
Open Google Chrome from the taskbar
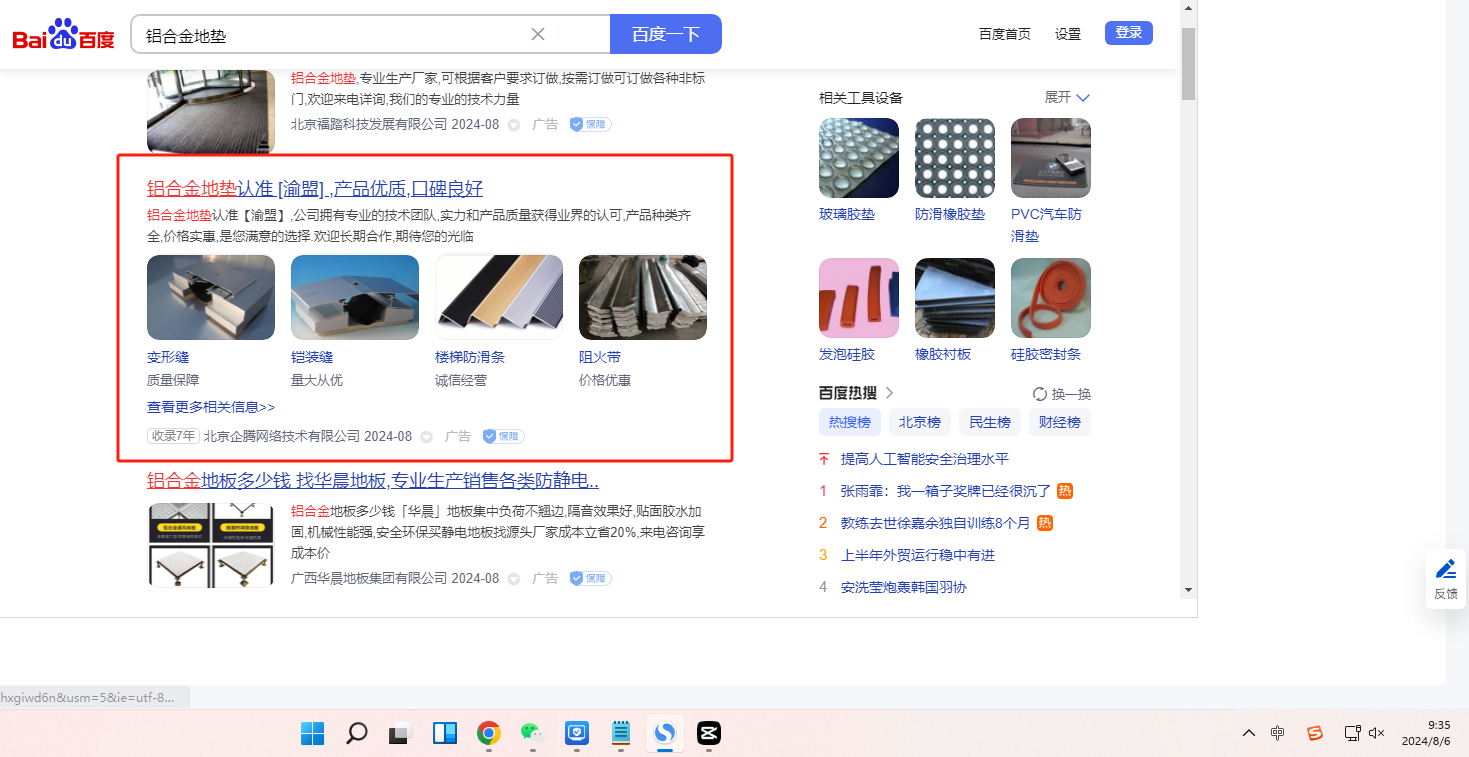coord(488,733)
